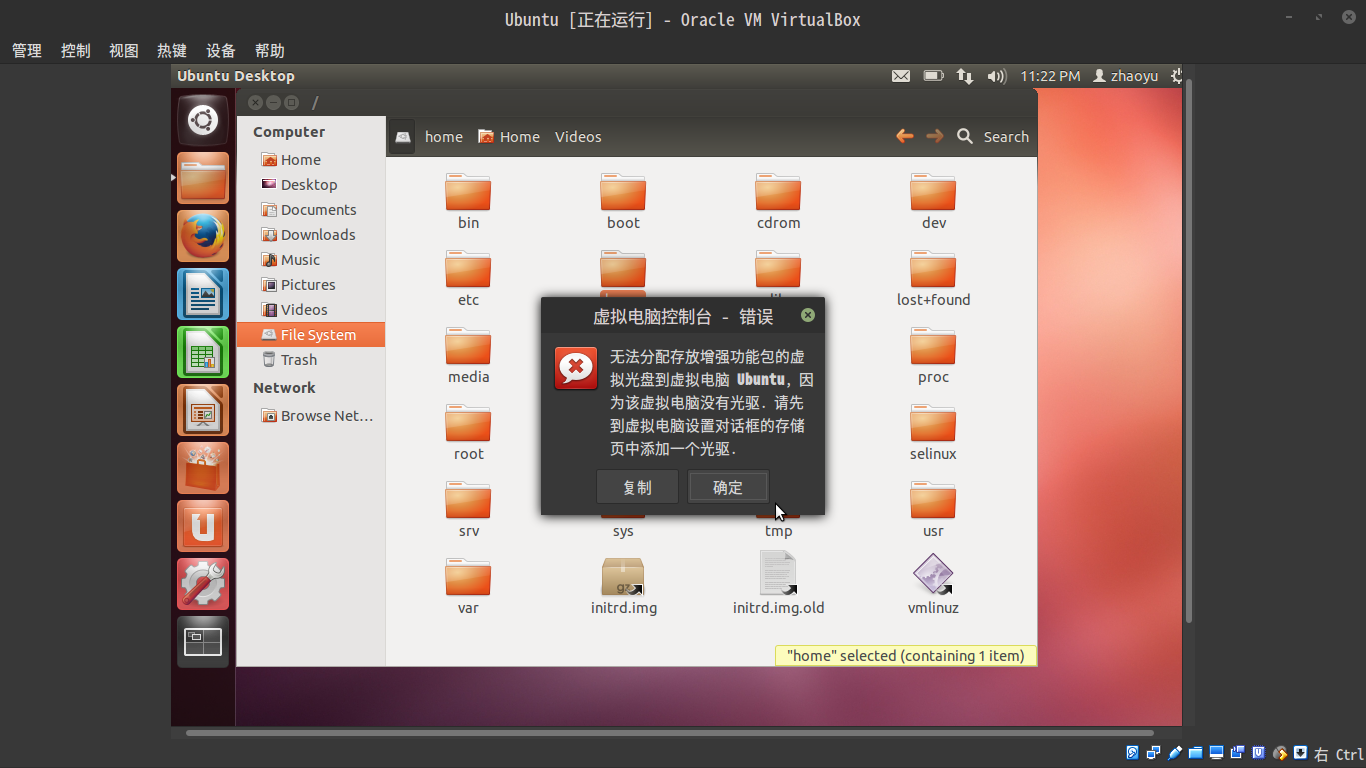
Task: Click 确定 button in error dialog
Action: (728, 487)
